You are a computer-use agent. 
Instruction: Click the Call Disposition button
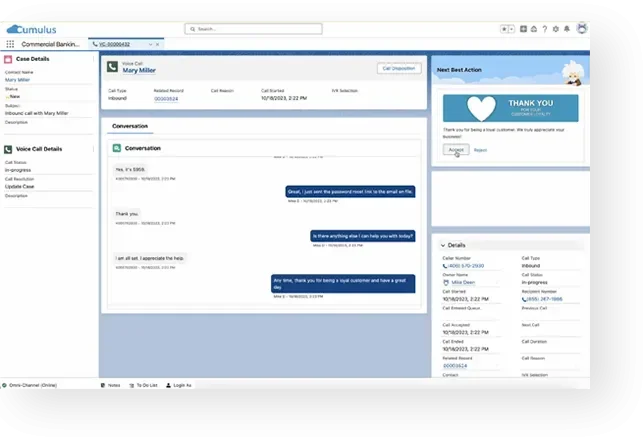click(x=398, y=68)
